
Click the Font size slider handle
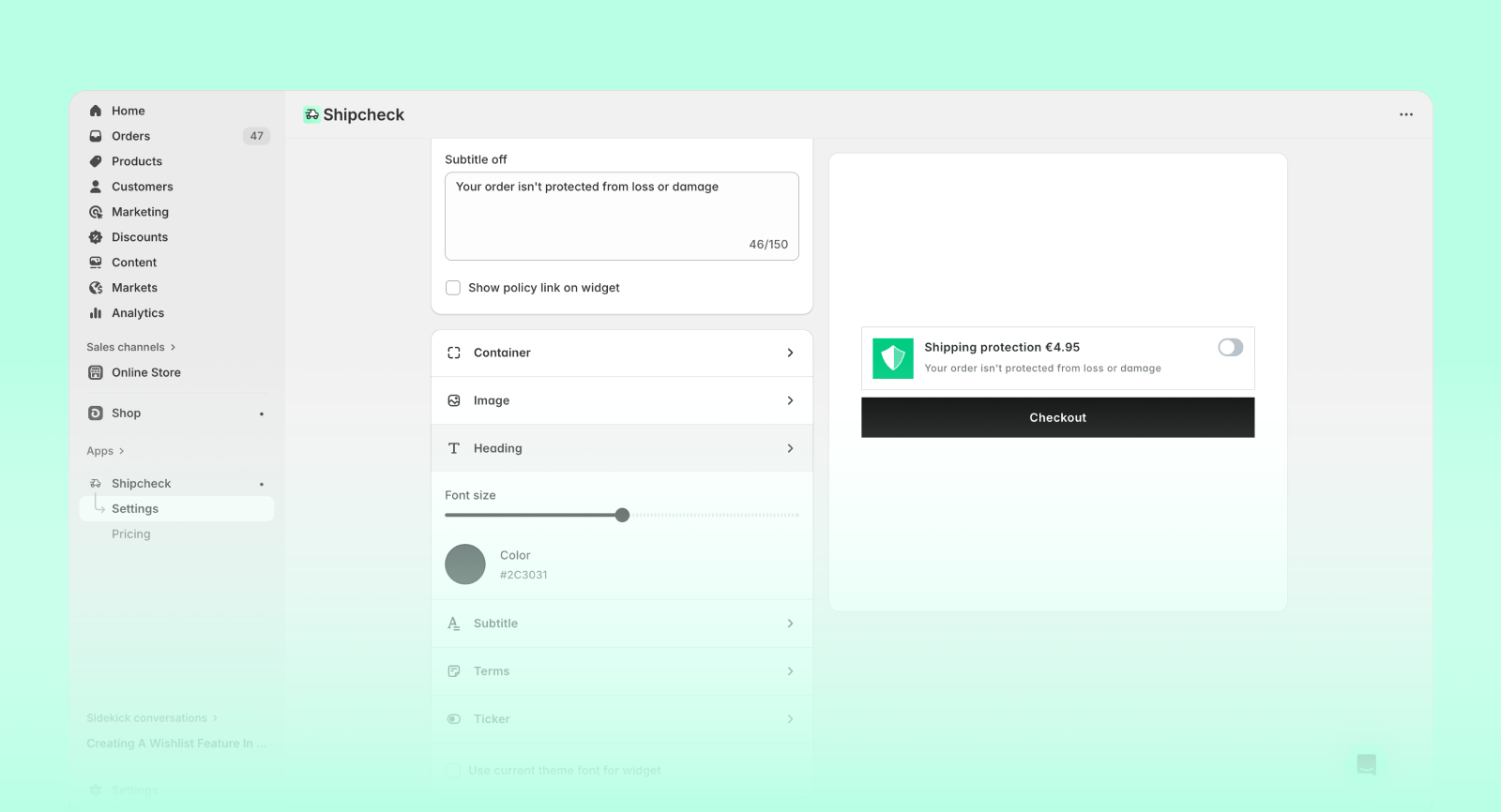[622, 515]
